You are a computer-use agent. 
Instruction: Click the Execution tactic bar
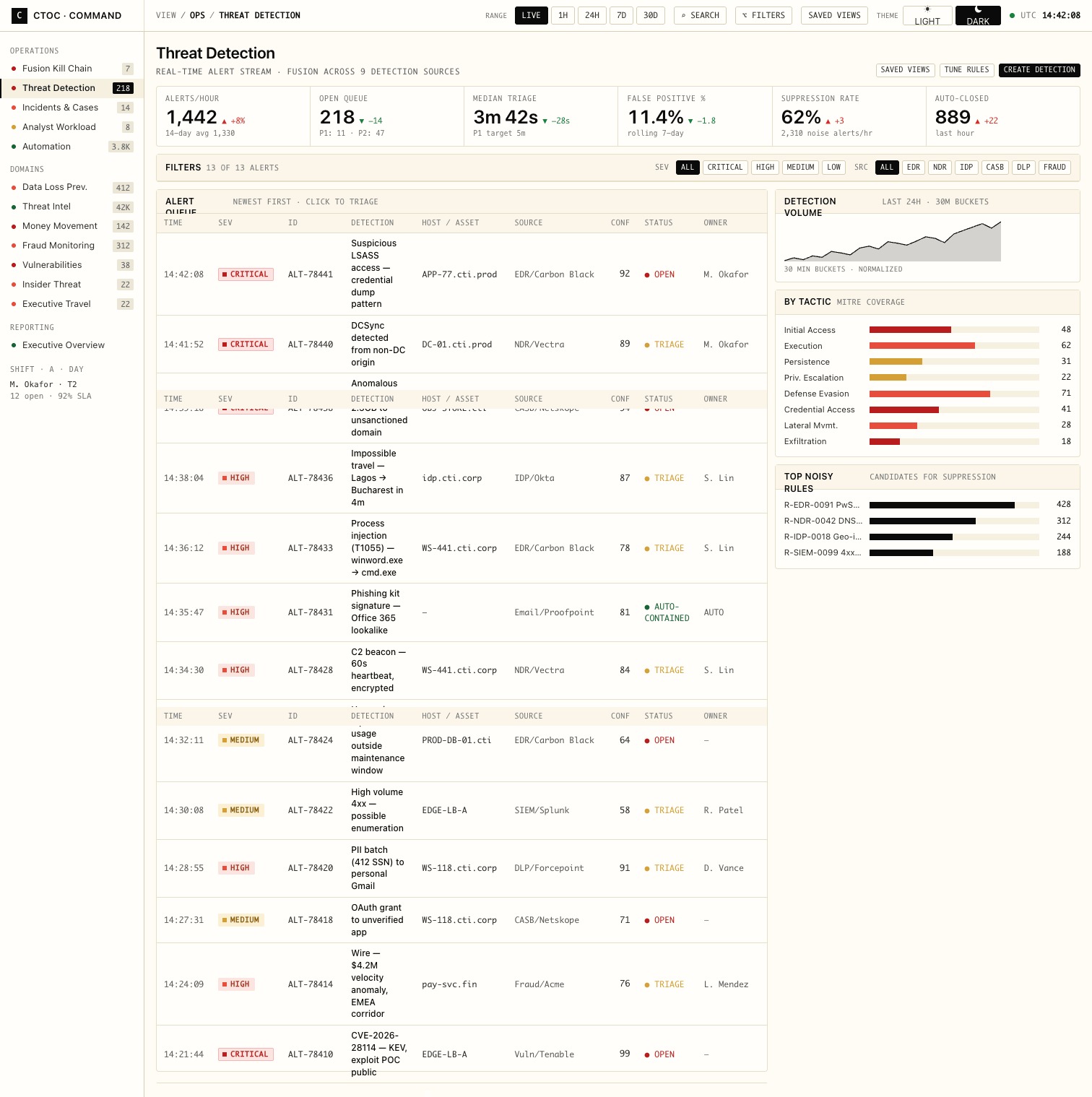pyautogui.click(x=954, y=346)
